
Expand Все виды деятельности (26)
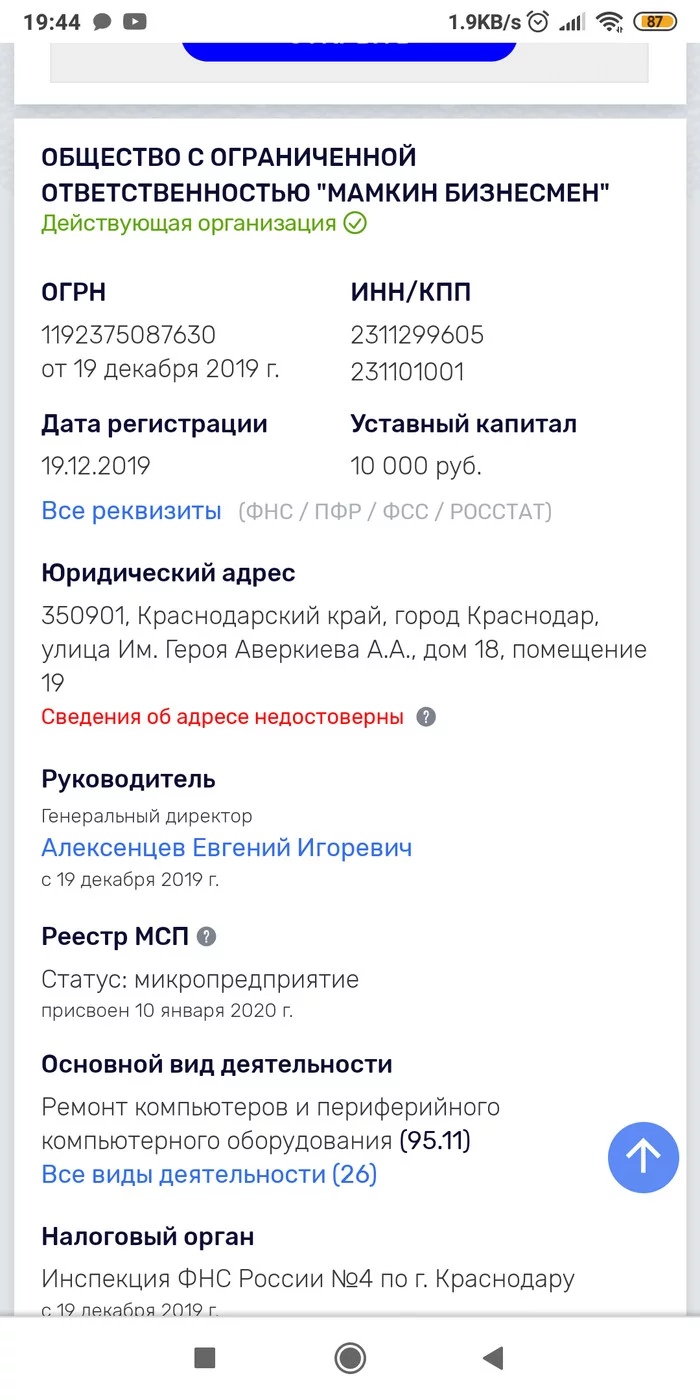coord(209,1174)
